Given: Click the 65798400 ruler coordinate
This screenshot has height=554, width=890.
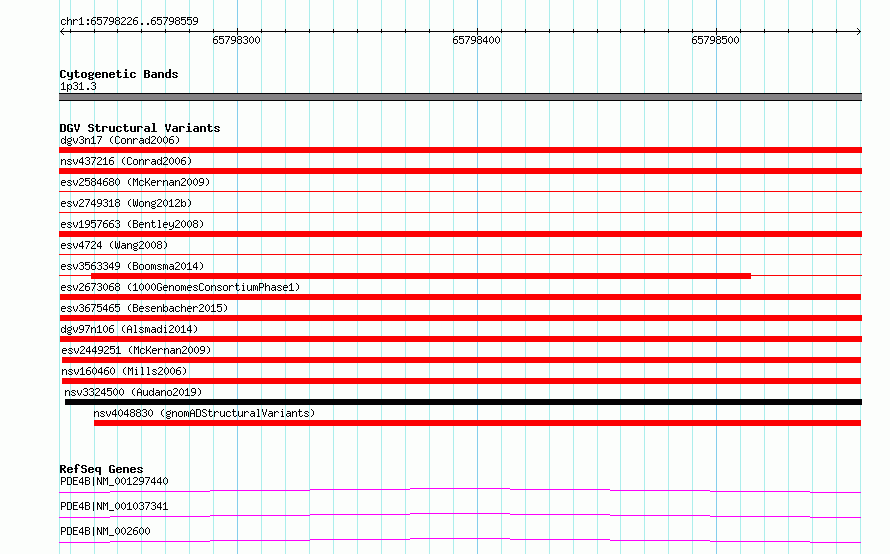Looking at the screenshot, I should [x=476, y=40].
